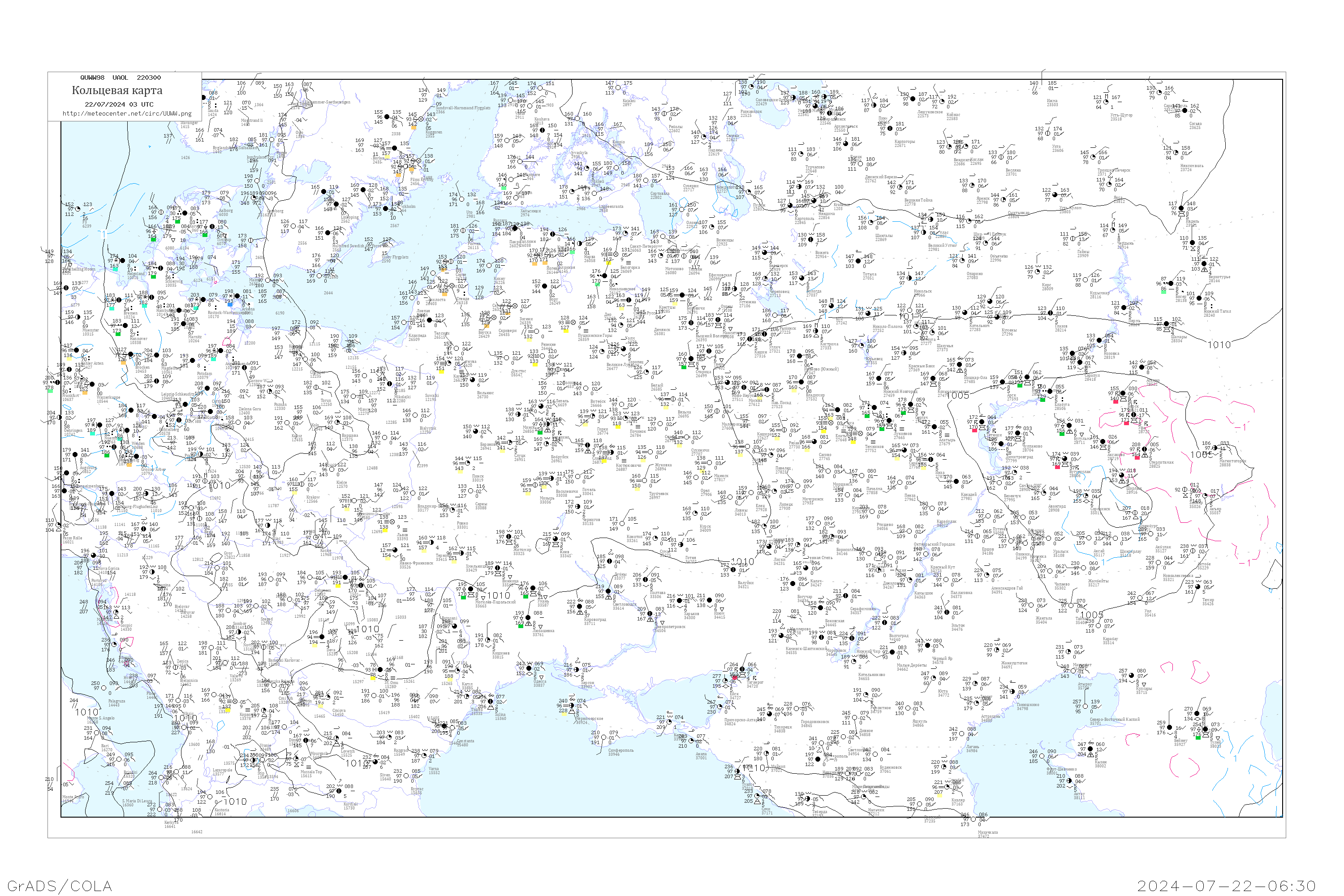Click the Форт-Шевченко 38001 station label

pyautogui.click(x=1062, y=770)
